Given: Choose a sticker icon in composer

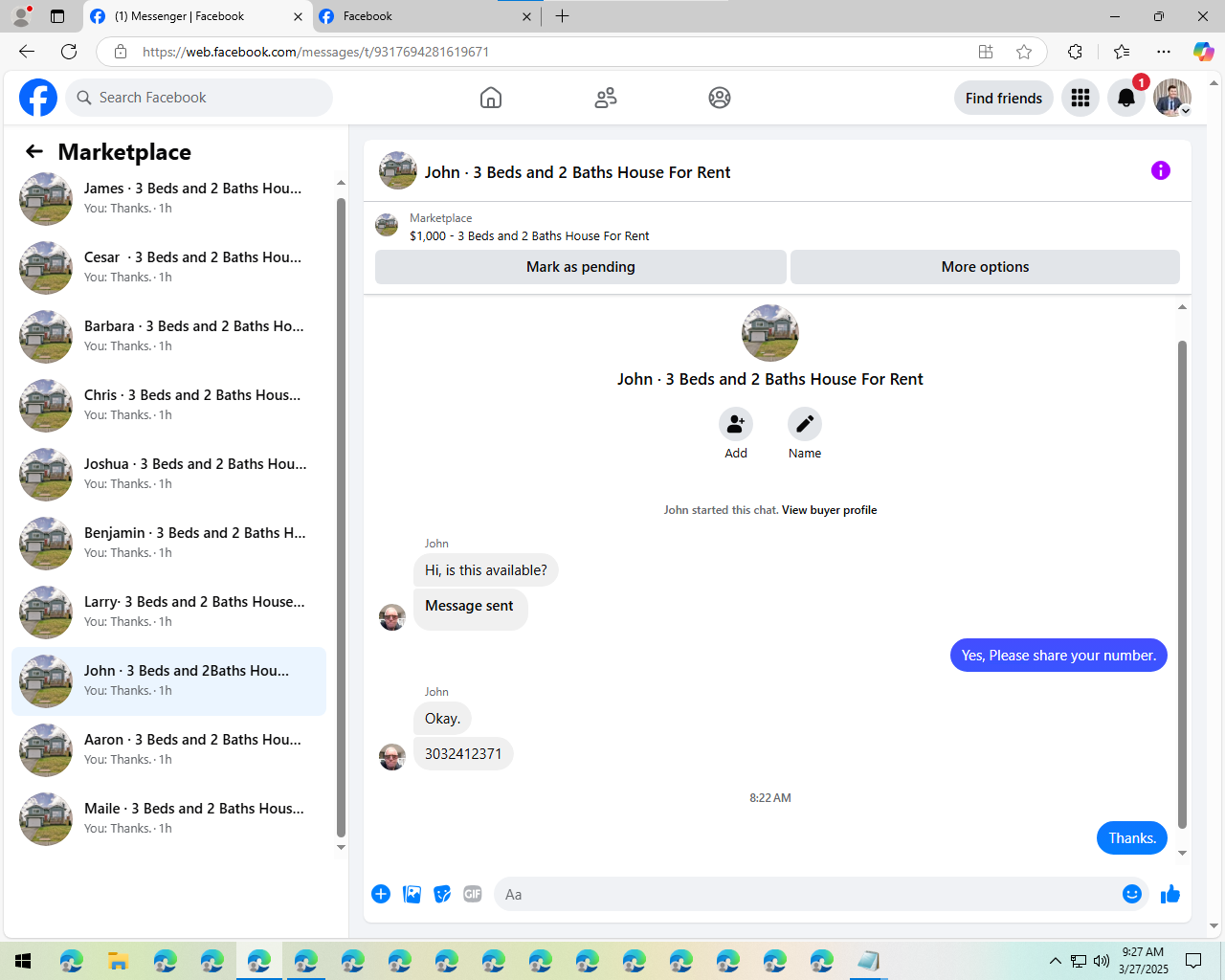Looking at the screenshot, I should point(442,894).
